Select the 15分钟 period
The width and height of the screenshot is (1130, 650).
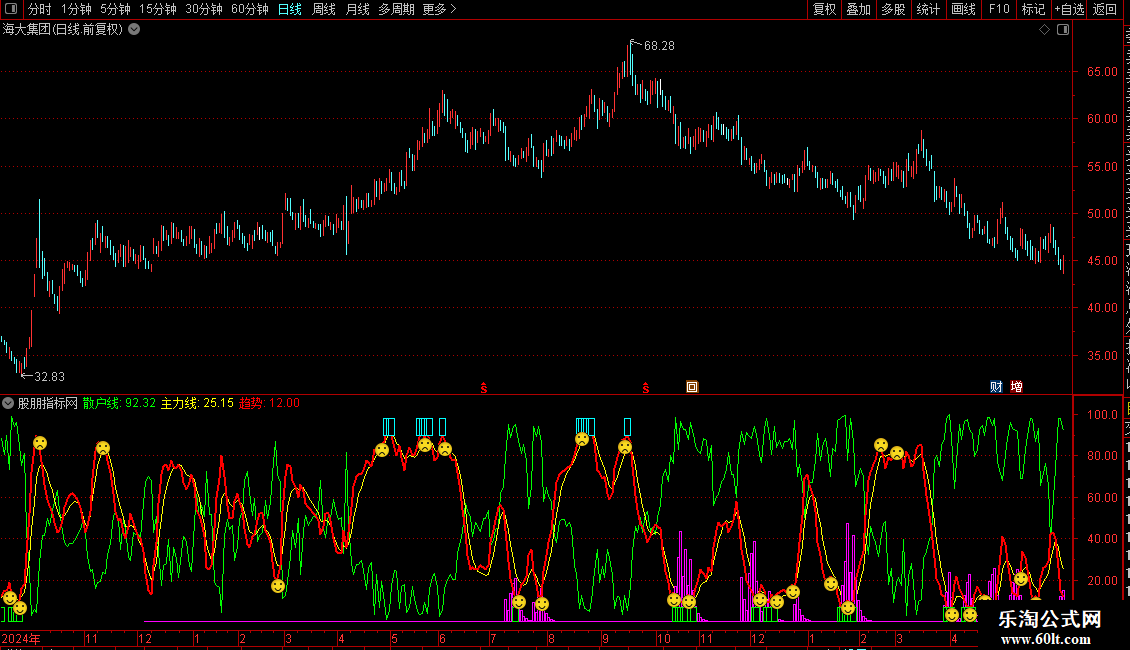pos(158,9)
